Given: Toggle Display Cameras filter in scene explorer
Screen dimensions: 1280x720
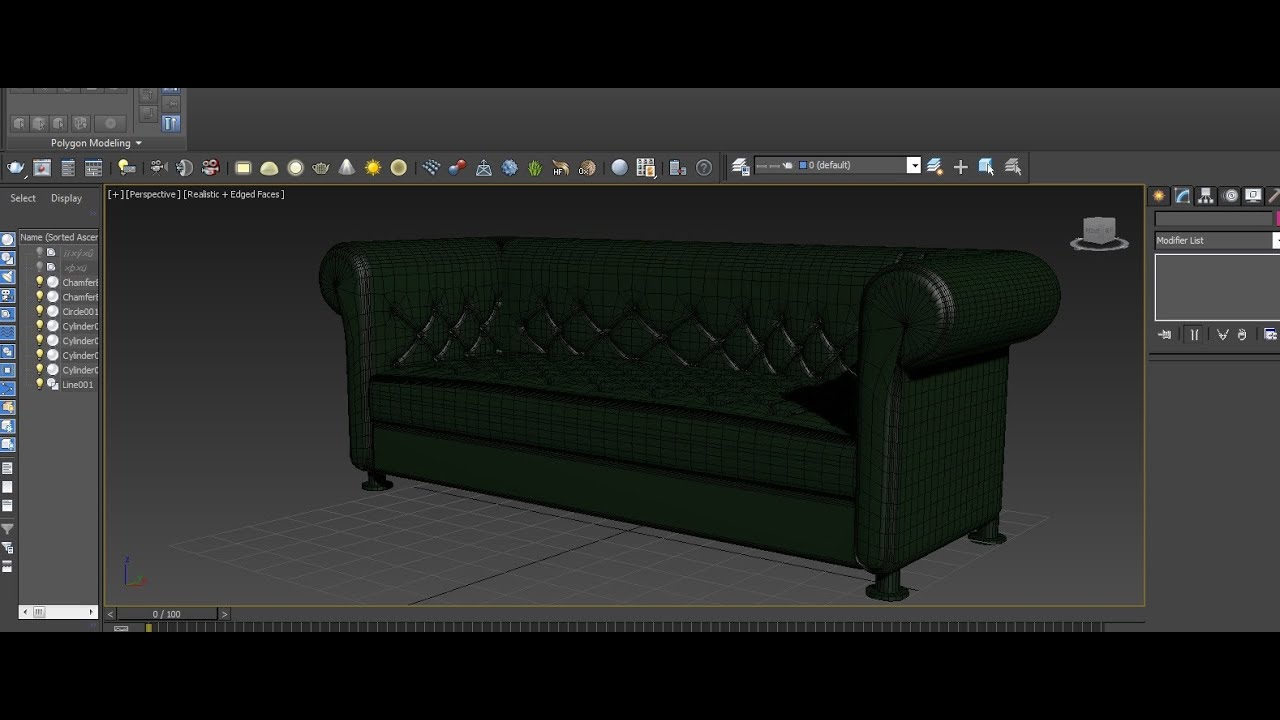Looking at the screenshot, I should 8,296.
